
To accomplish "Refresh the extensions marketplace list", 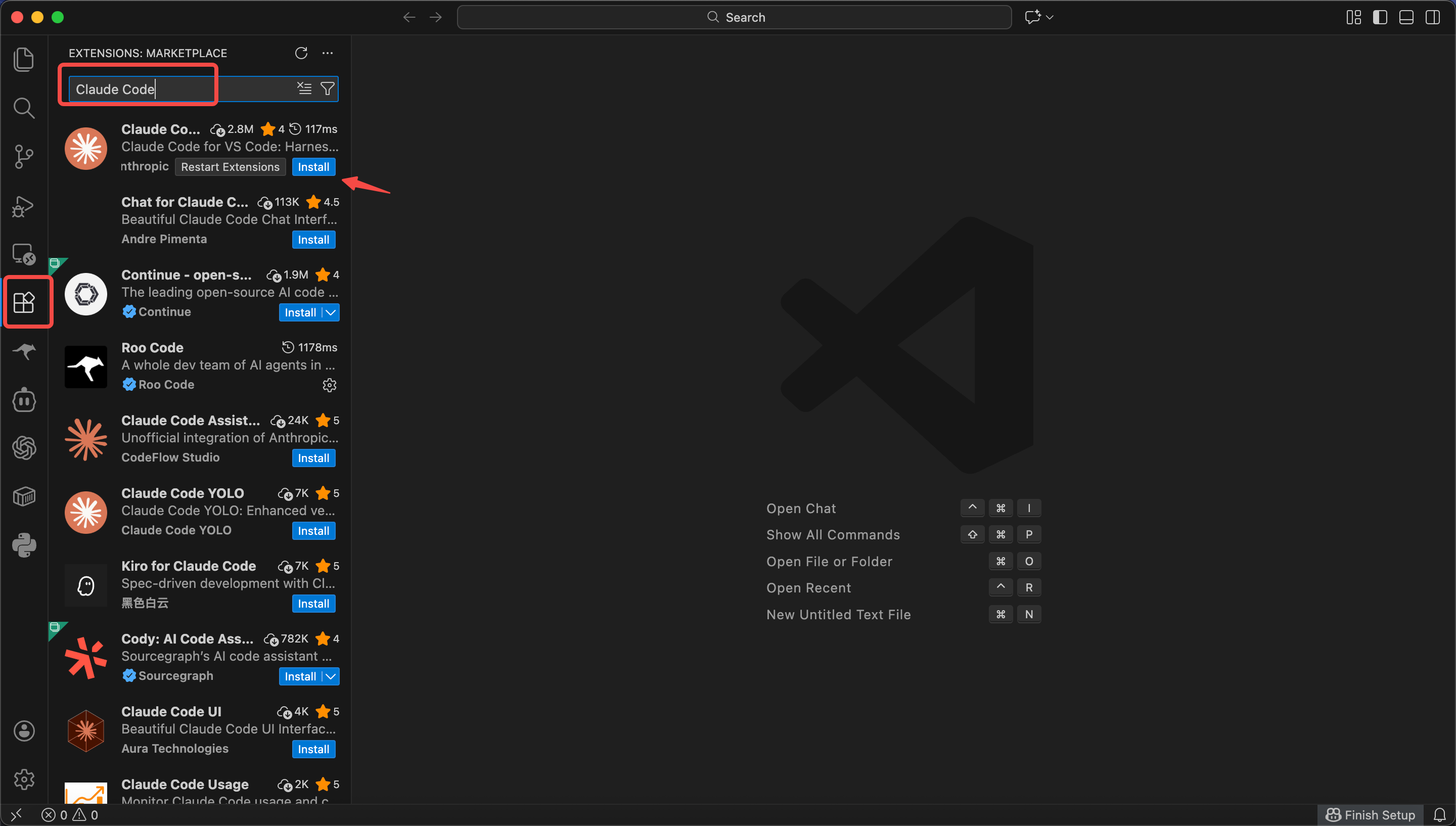I will [301, 53].
